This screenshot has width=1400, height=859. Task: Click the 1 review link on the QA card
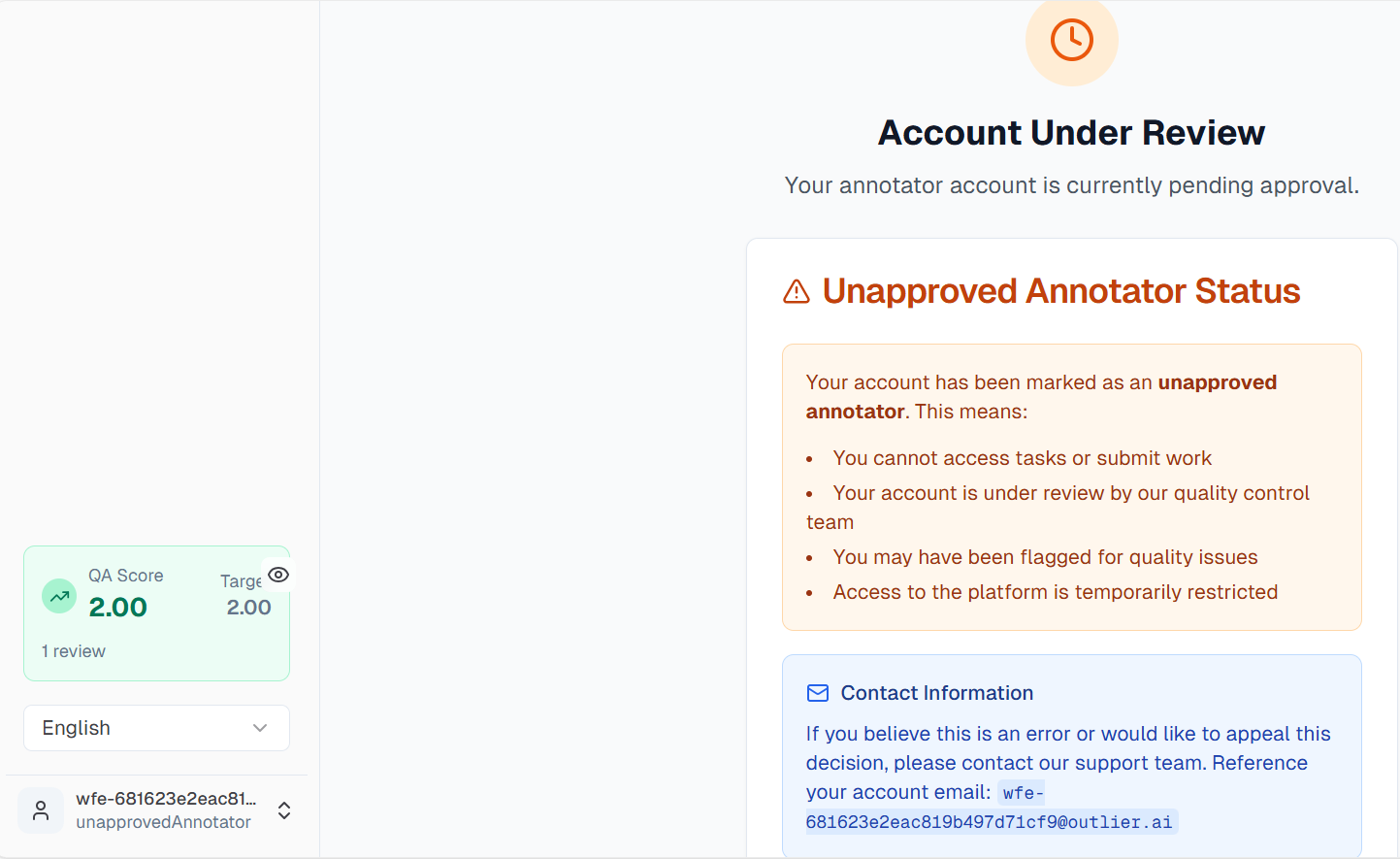[x=74, y=650]
